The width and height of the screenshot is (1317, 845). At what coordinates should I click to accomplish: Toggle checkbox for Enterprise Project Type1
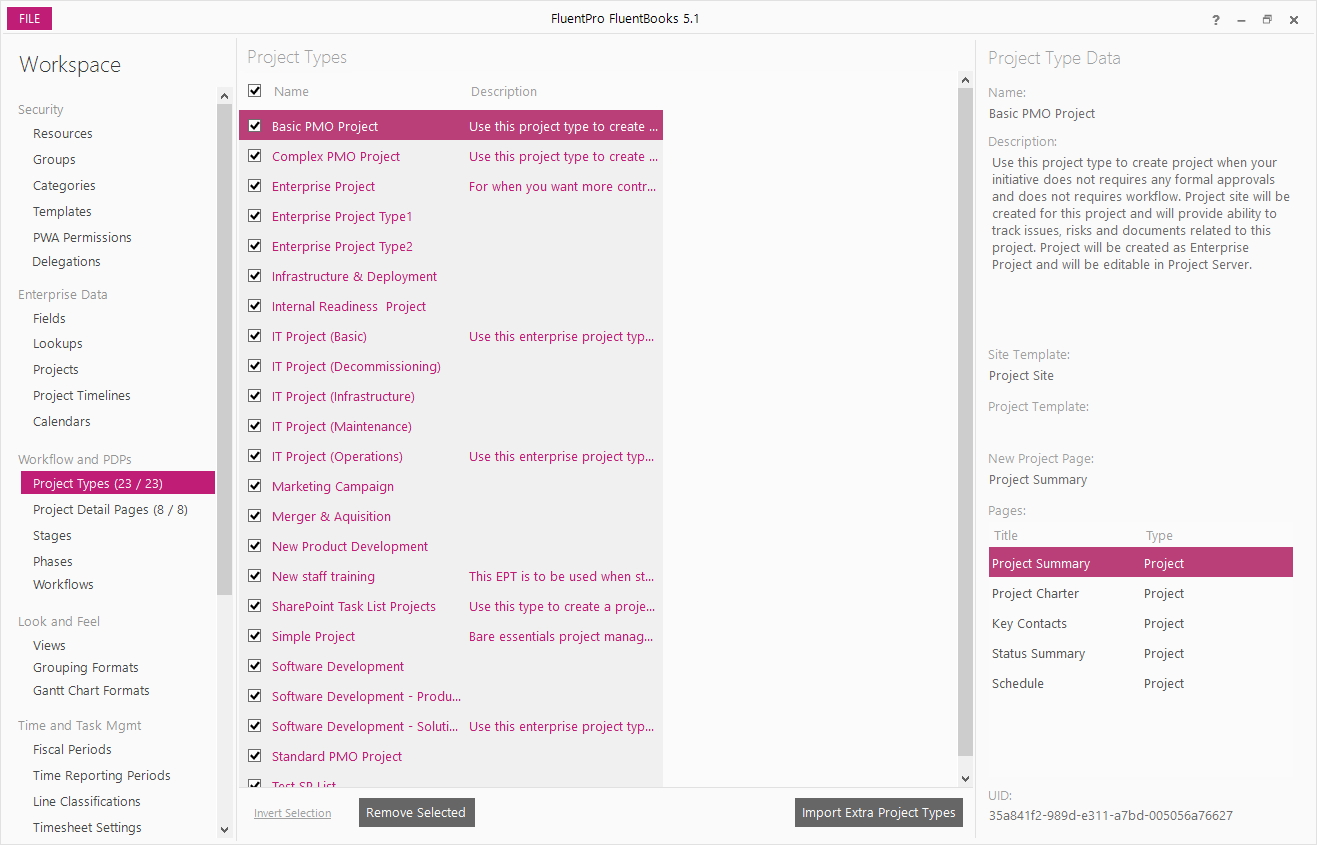[x=255, y=216]
